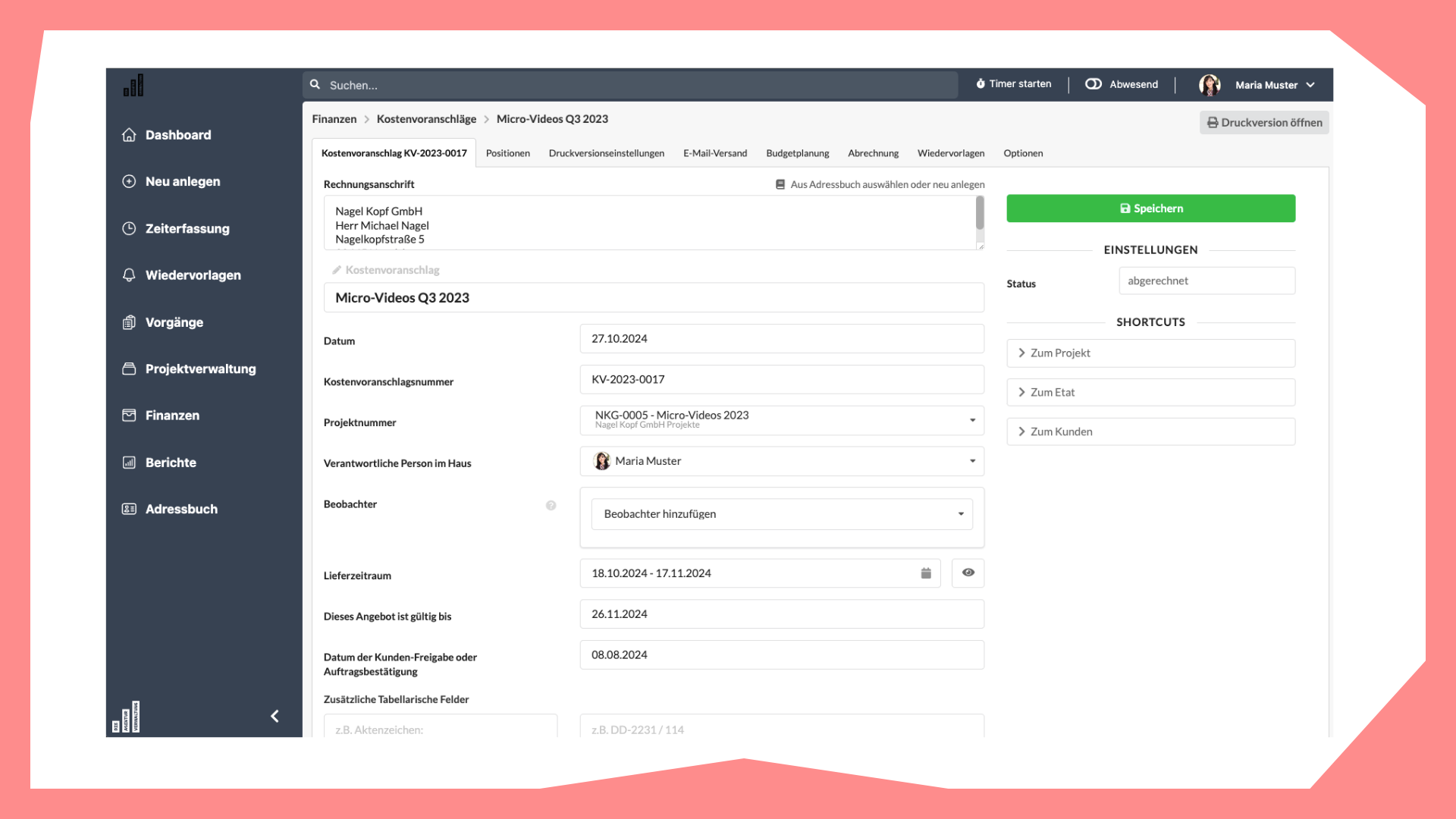
Task: Open the Beobachter hinzufügen dropdown
Action: (782, 514)
